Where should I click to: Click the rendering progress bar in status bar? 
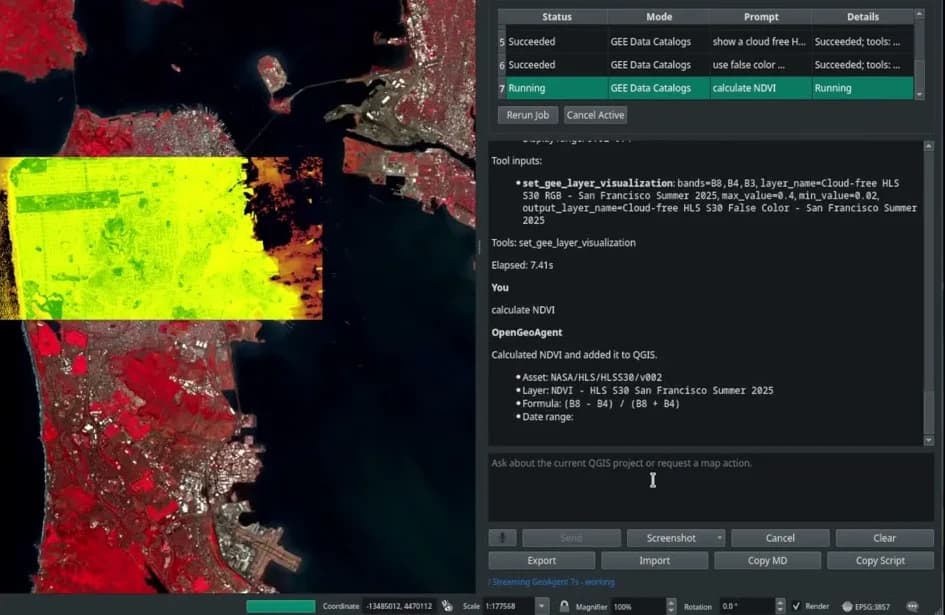click(281, 606)
